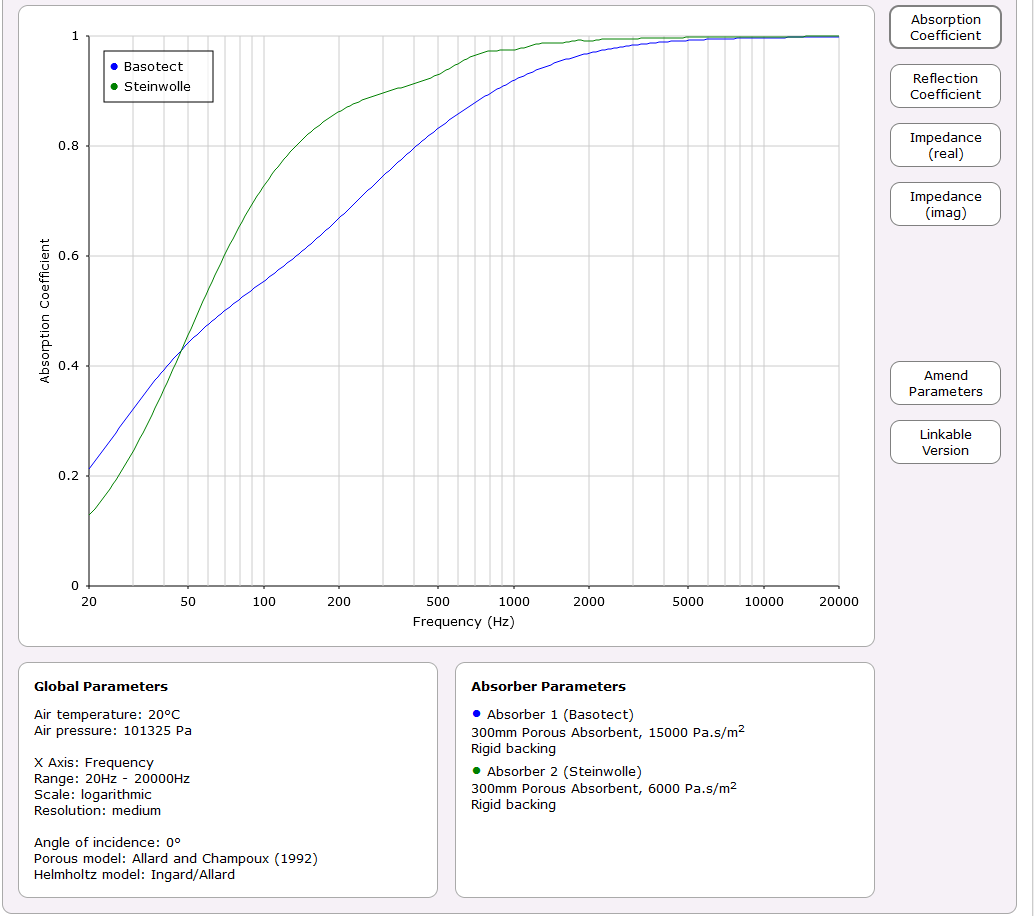Open the Impedance (real) plot
The image size is (1034, 916).
945,146
